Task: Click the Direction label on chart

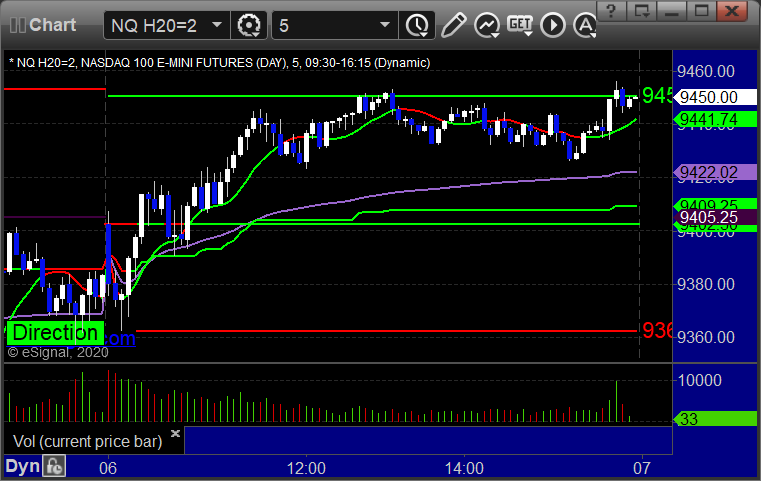Action: [55, 333]
